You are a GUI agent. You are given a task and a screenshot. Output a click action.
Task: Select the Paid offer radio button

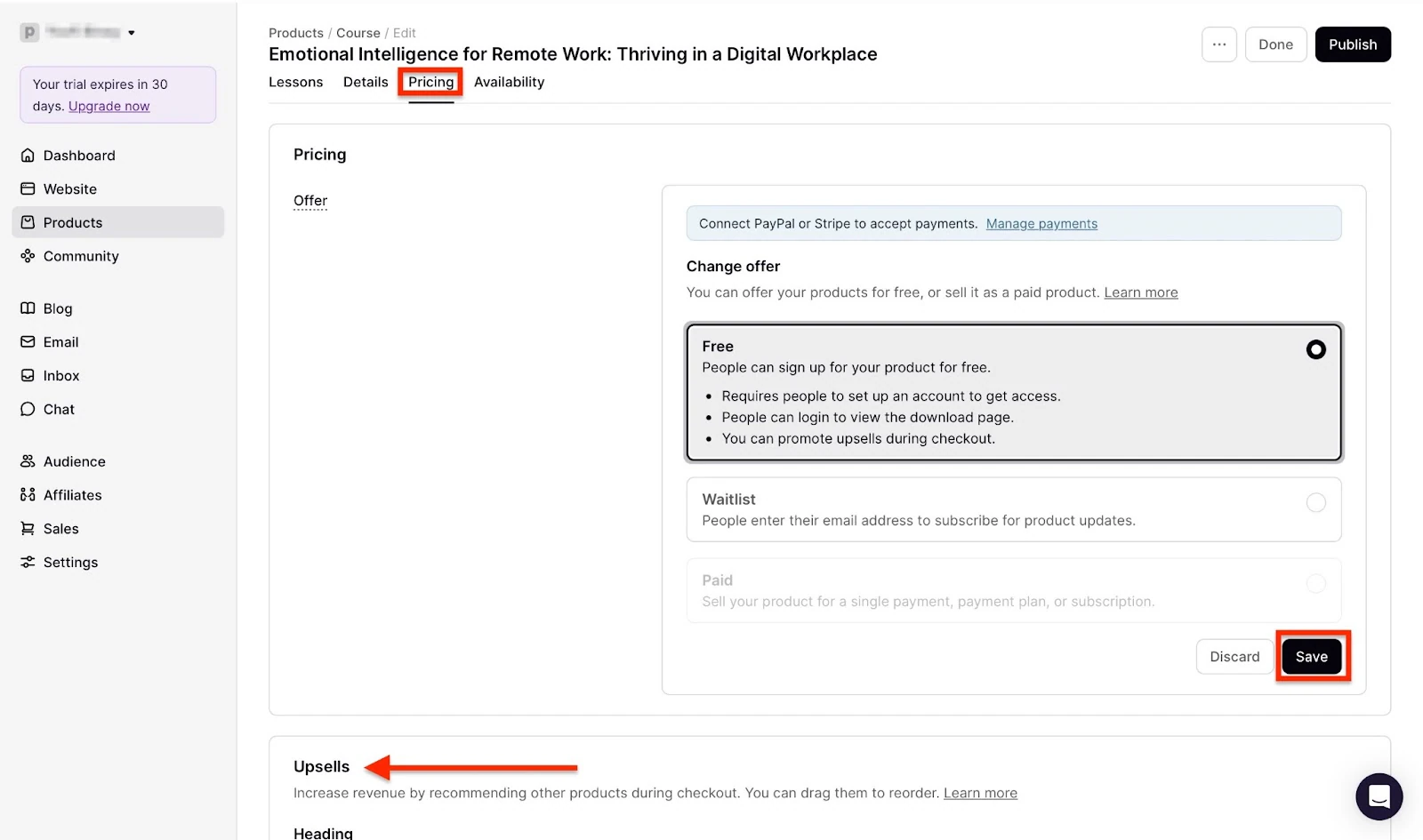click(x=1315, y=583)
